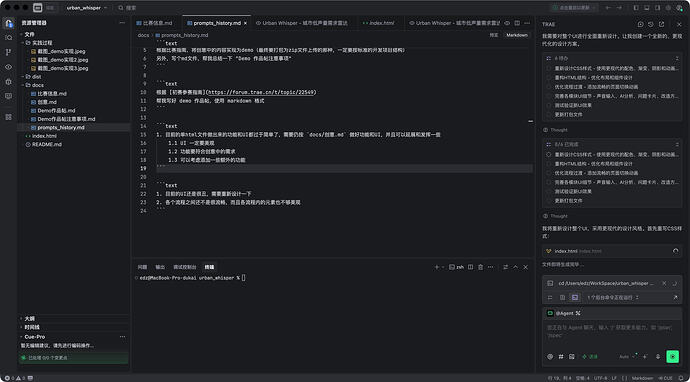
Task: Open the update notification dropdown in title bar
Action: pos(574,8)
